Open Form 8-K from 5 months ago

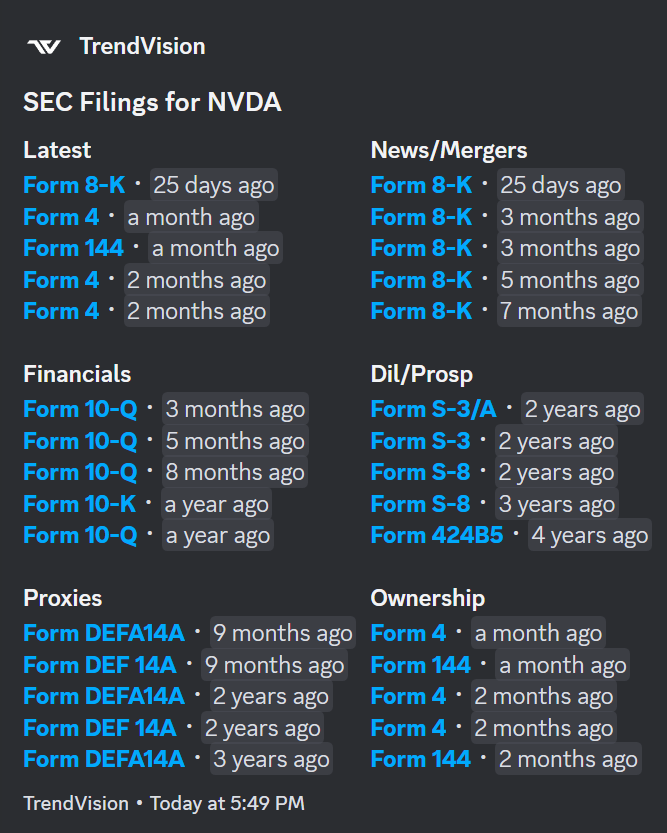421,280
